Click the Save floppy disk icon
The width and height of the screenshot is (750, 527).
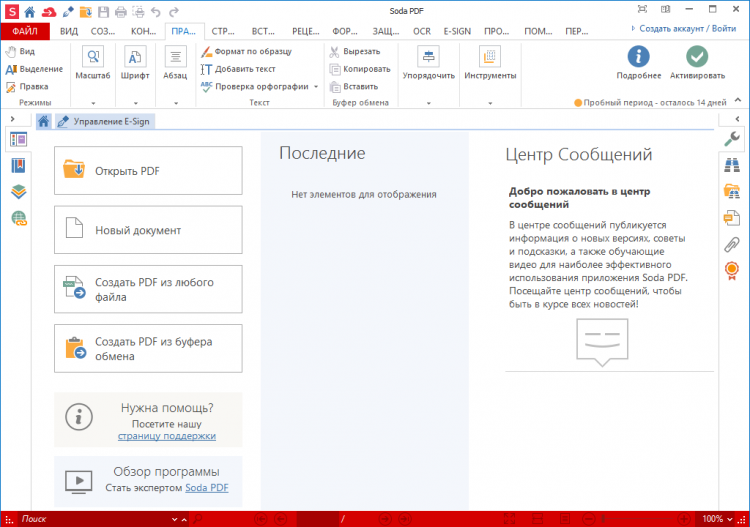pos(103,11)
